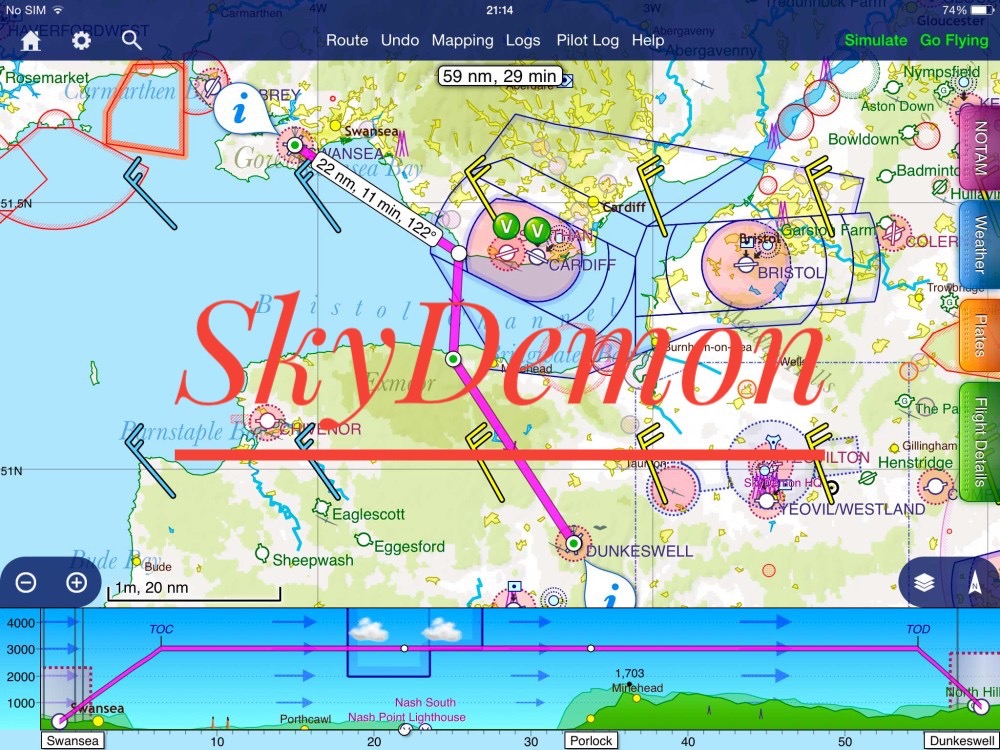The height and width of the screenshot is (750, 1000).
Task: Tap the Chivenor airfield symbol
Action: click(268, 421)
